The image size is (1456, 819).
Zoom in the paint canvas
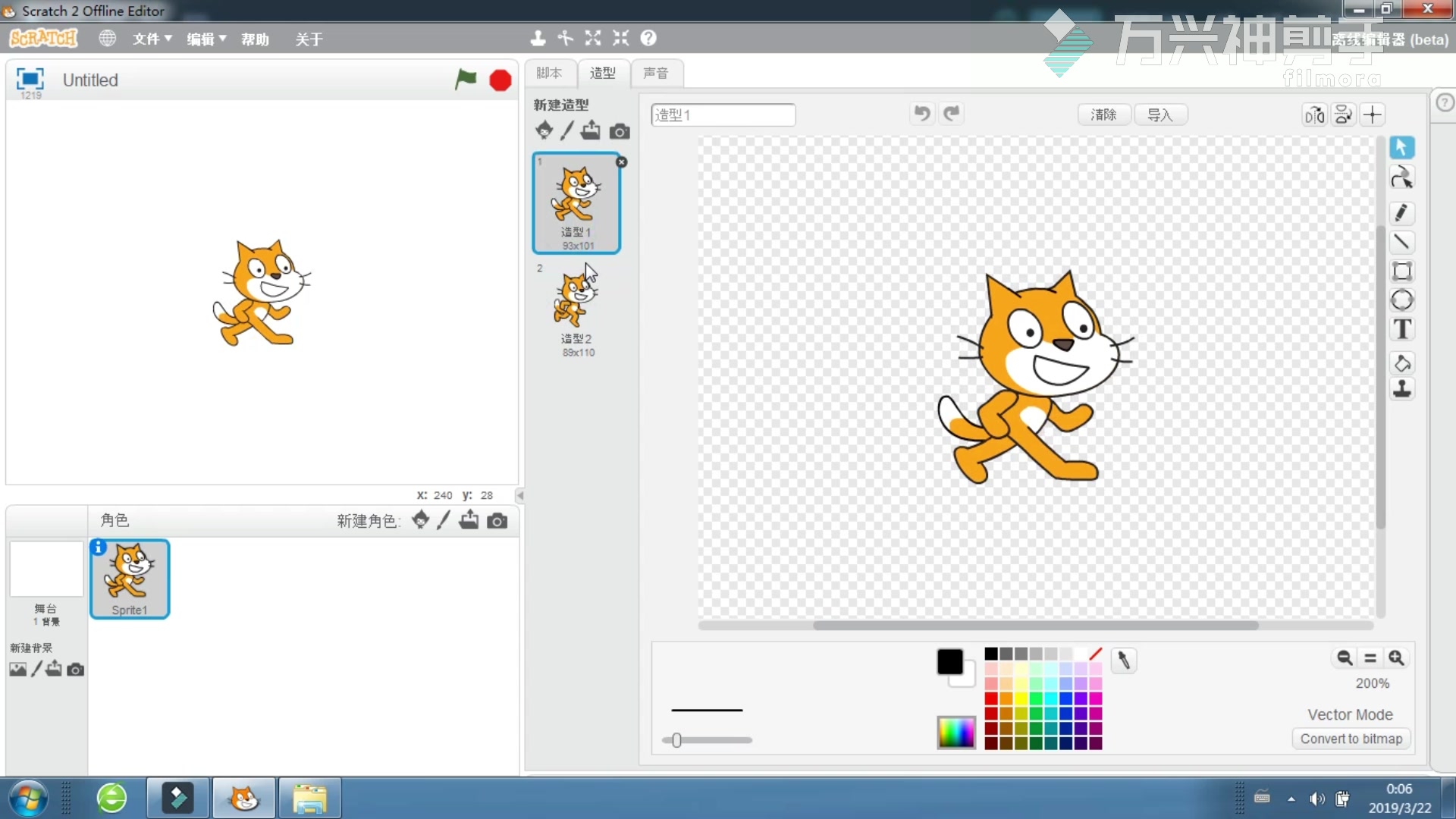[x=1396, y=657]
